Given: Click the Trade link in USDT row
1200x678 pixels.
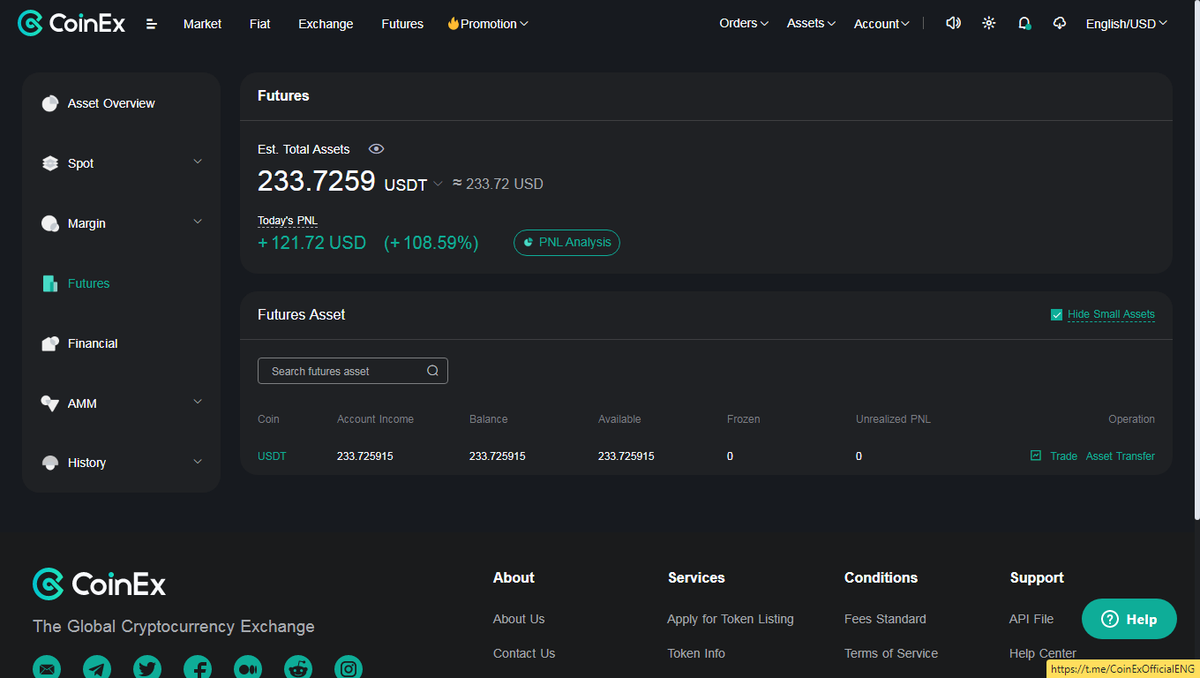Looking at the screenshot, I should [x=1064, y=456].
